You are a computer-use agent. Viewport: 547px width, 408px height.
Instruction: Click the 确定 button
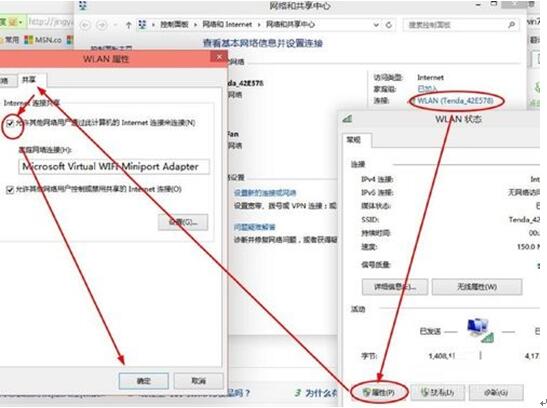143,381
